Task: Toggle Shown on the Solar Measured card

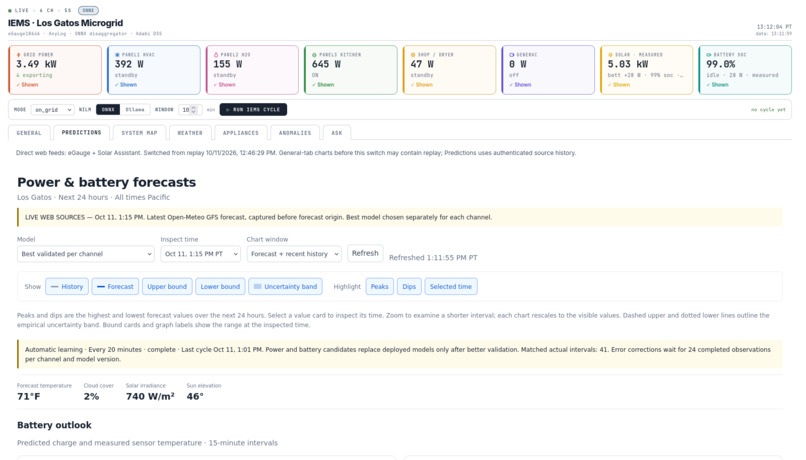Action: [x=619, y=85]
